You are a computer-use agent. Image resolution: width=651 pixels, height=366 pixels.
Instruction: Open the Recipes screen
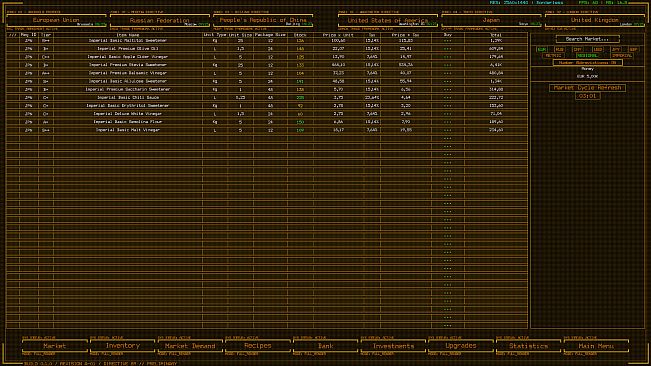coord(258,346)
